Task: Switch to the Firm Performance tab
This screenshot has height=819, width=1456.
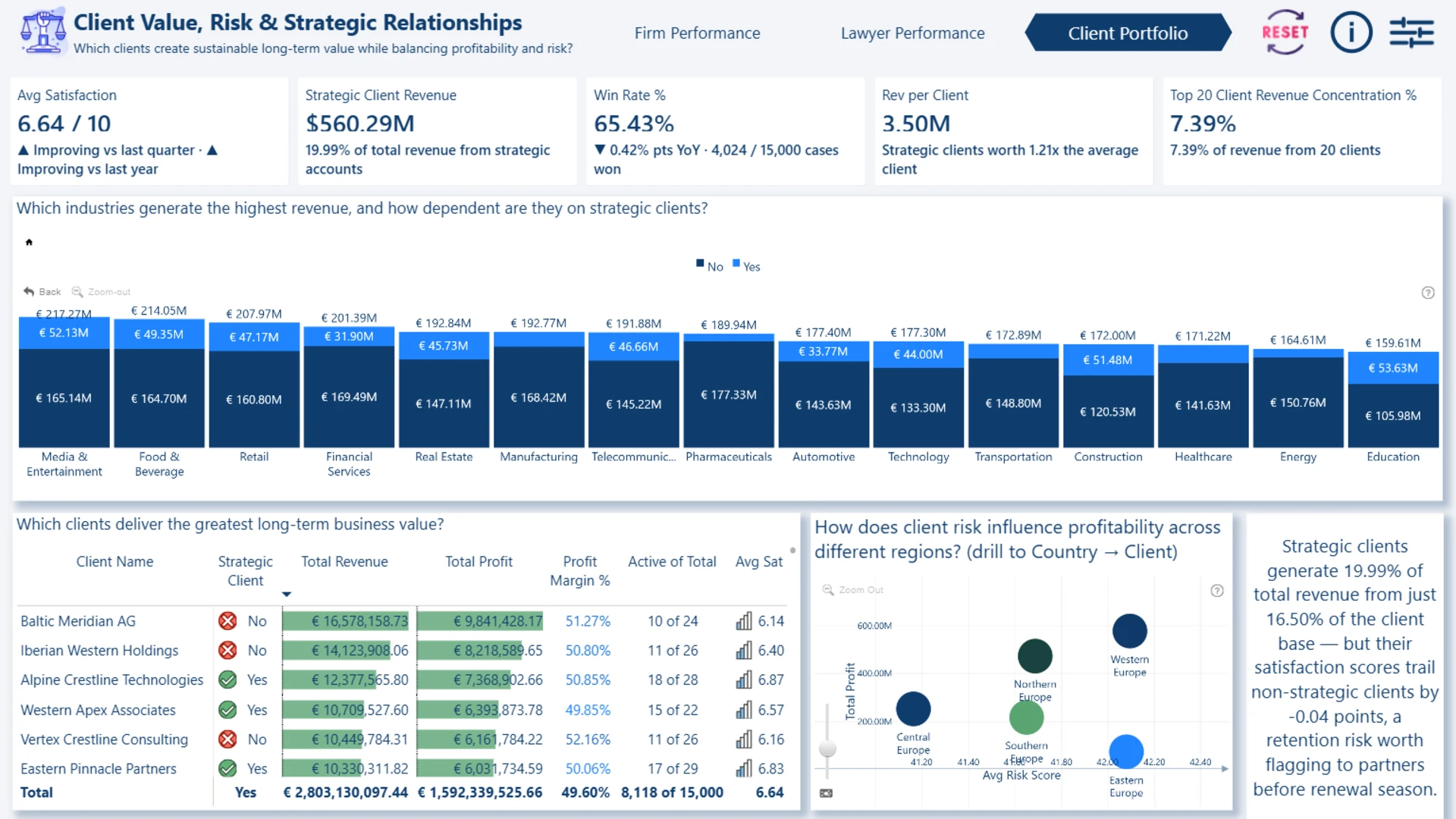Action: coord(697,33)
